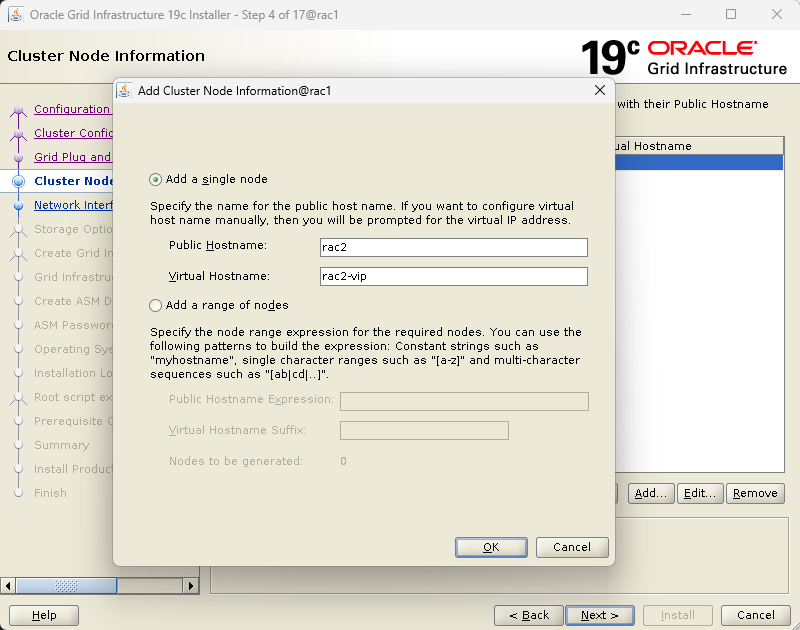Click the ASM Password step in the sidebar
The width and height of the screenshot is (800, 630).
(73, 325)
